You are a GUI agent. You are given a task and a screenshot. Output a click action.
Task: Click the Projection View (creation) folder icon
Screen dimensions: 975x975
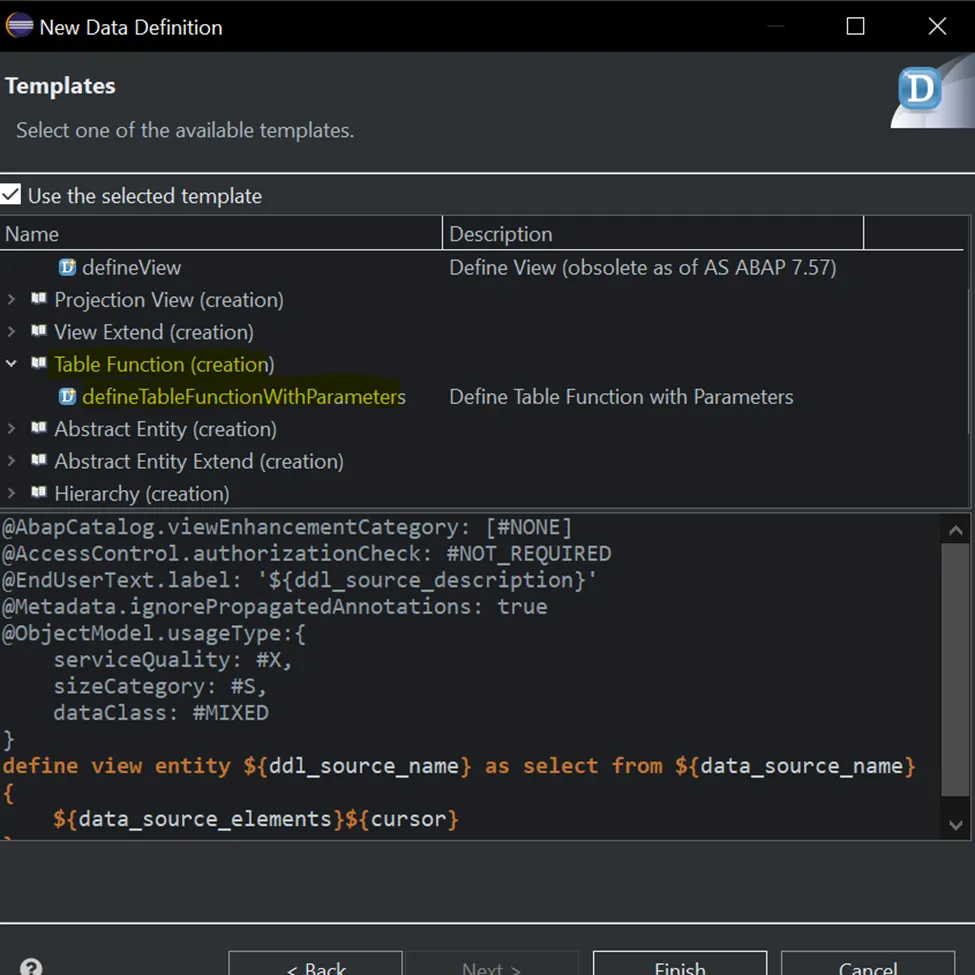[40, 299]
